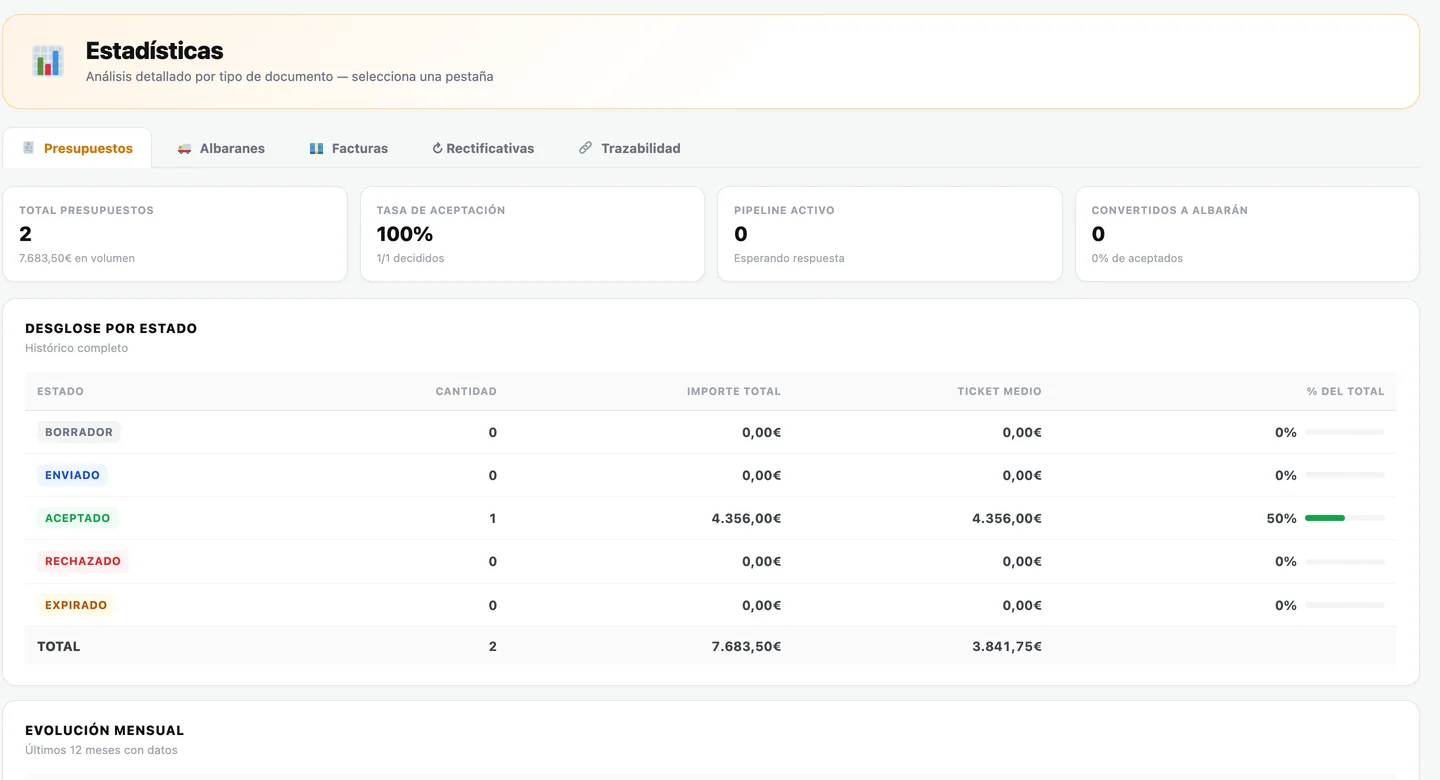The height and width of the screenshot is (780, 1440).
Task: Click the progress bar in the Borrador row
Action: 1345,432
